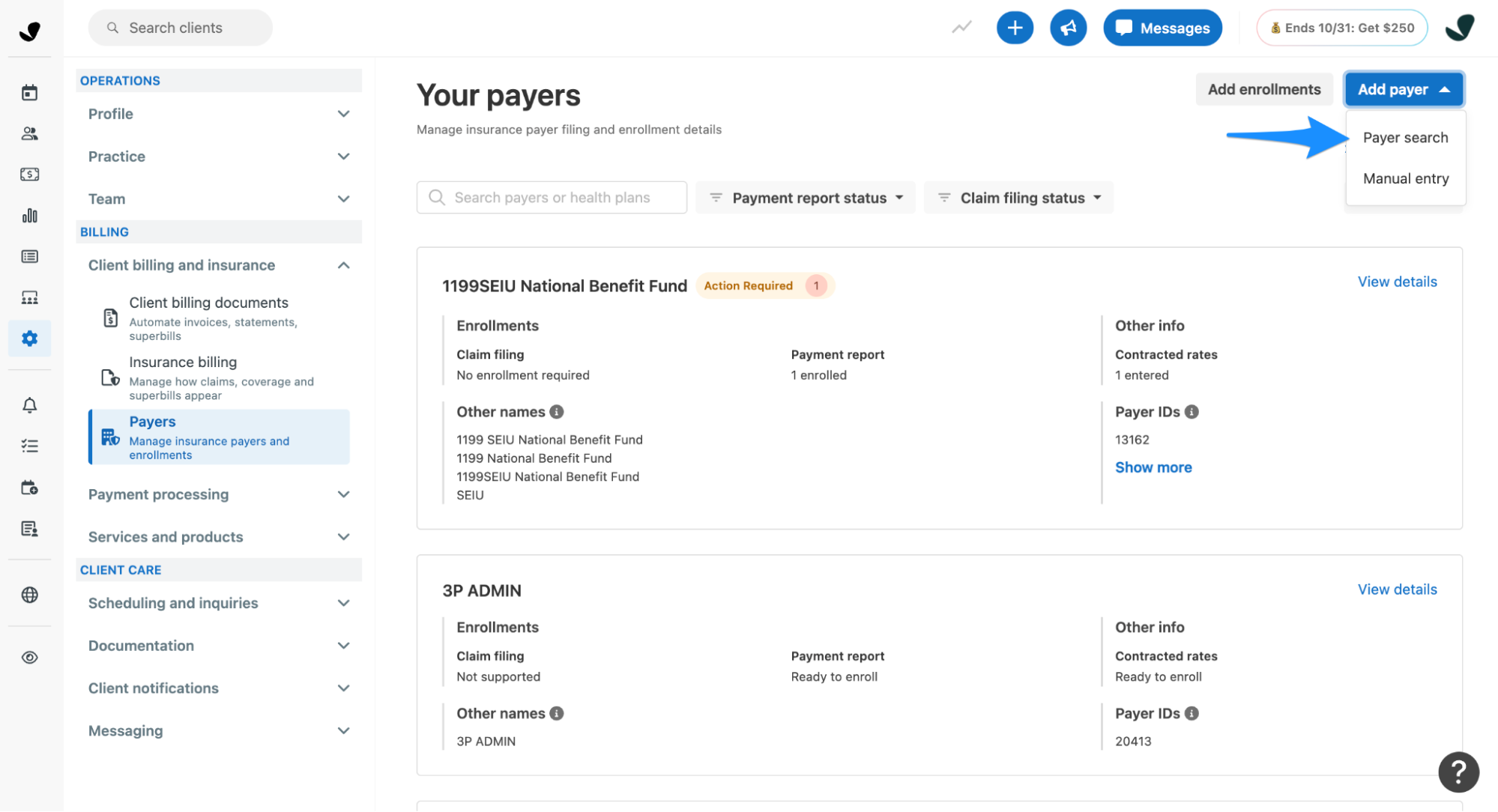Image resolution: width=1498 pixels, height=812 pixels.
Task: Expand the Profile section
Action: tap(219, 114)
